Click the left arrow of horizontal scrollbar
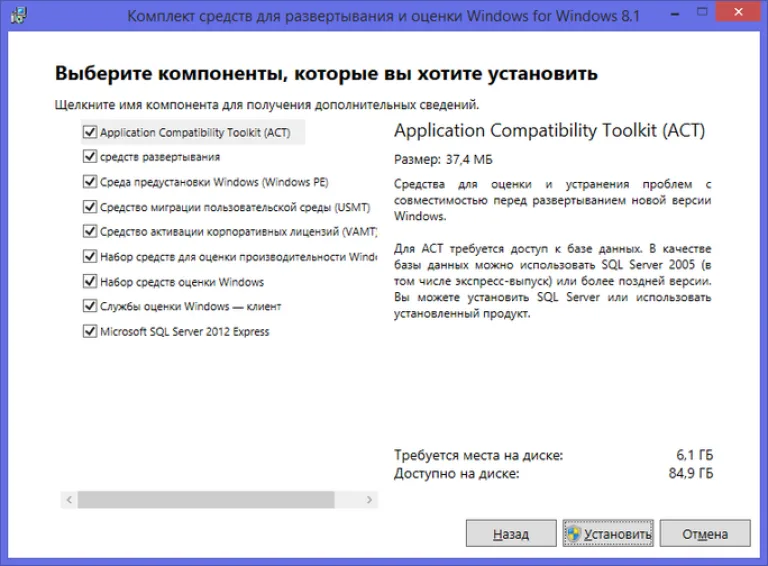Screen dimensions: 768x566 69,500
